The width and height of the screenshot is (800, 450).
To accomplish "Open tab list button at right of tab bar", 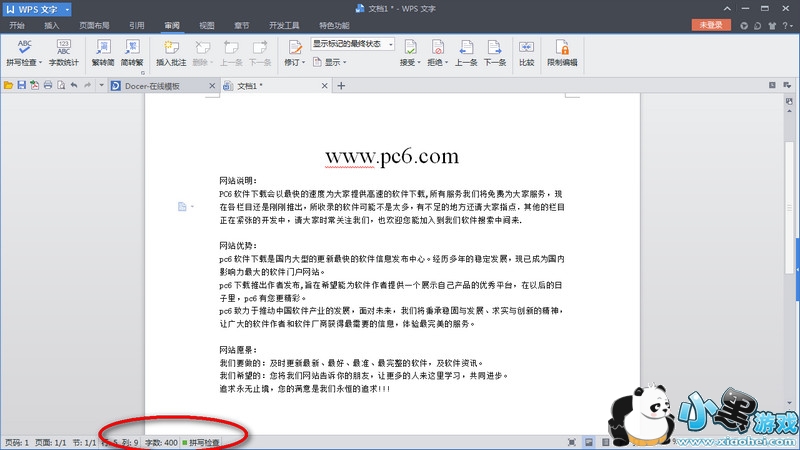I will point(787,85).
